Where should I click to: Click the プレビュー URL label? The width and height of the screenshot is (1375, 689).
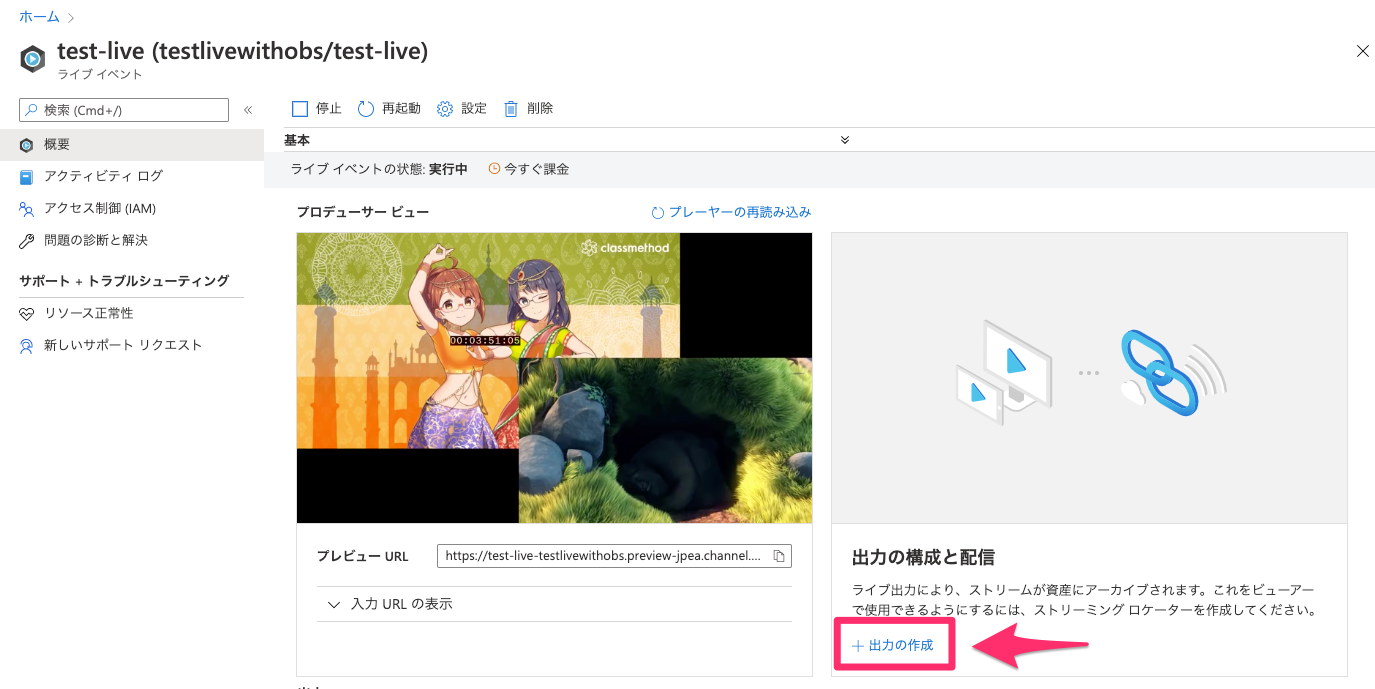[x=363, y=556]
